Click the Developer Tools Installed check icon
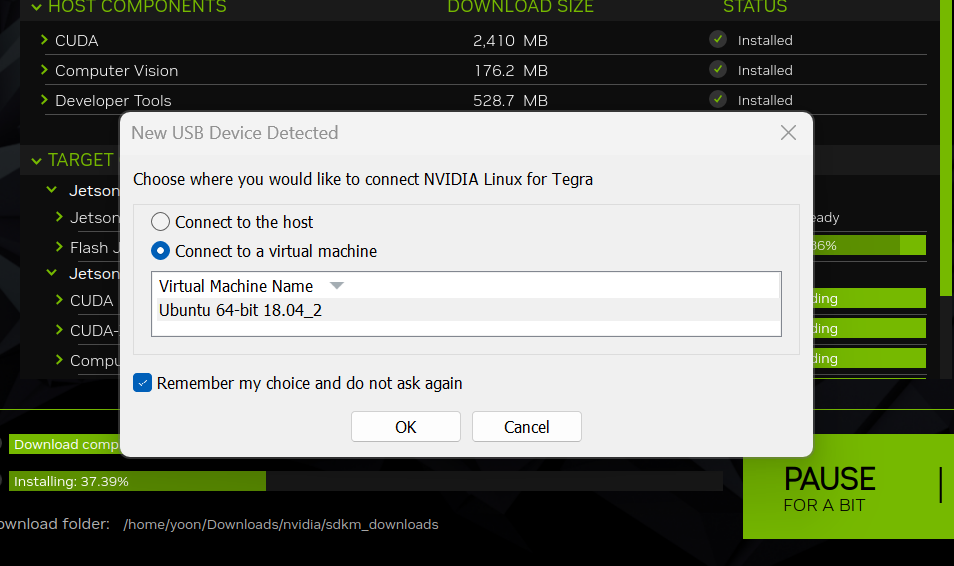Screen dimensions: 954x566 click(718, 99)
